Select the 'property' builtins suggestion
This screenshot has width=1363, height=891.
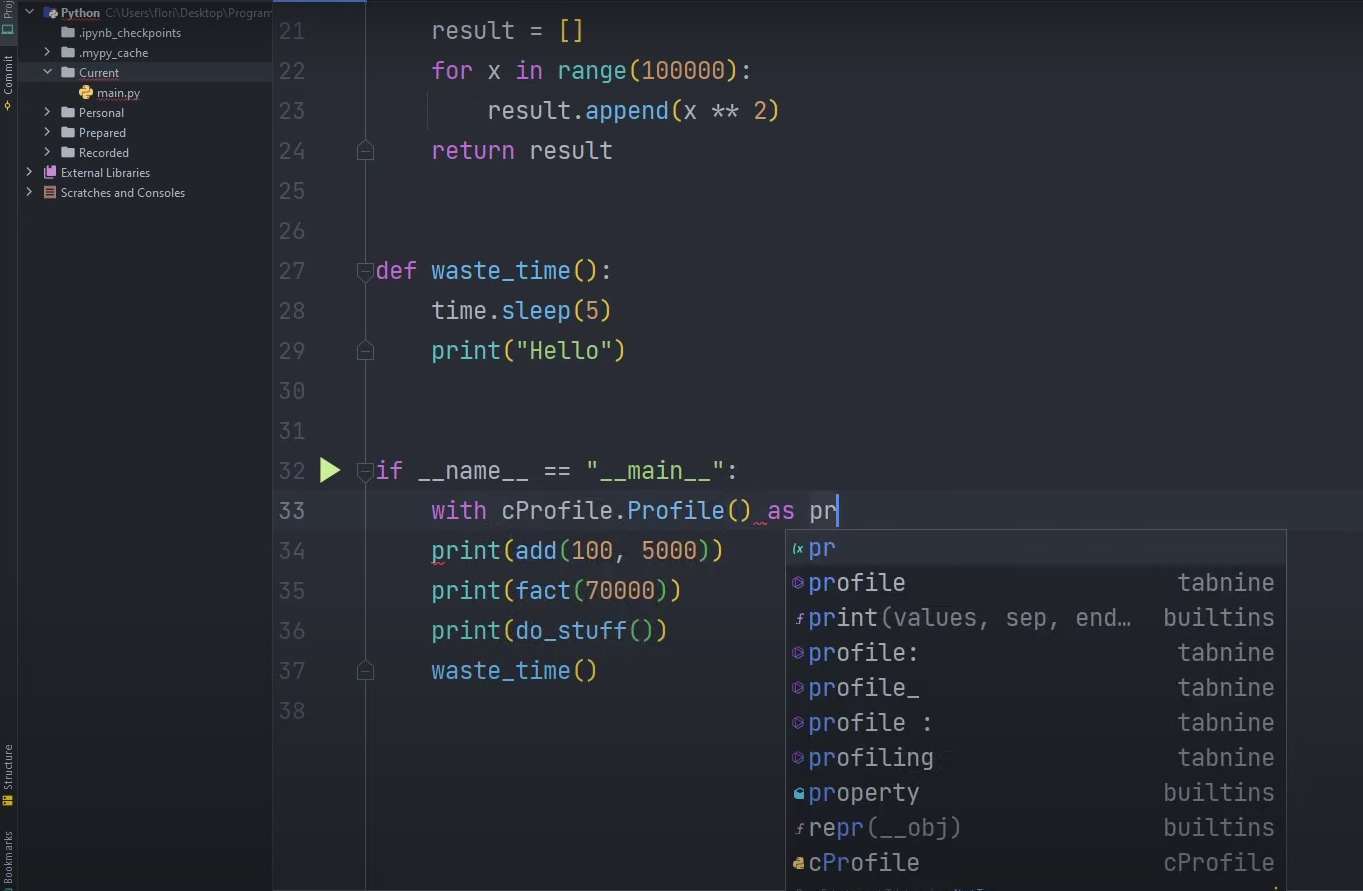[x=863, y=793]
